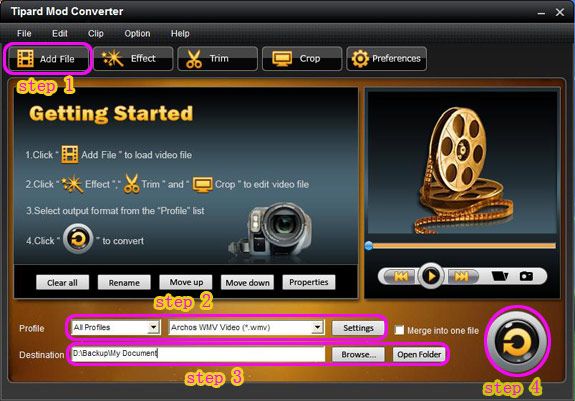Click the Clear all button
This screenshot has width=575, height=401.
(x=62, y=282)
